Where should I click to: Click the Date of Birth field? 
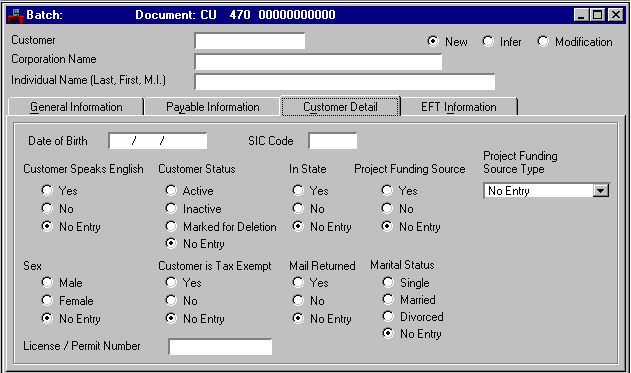pos(158,141)
